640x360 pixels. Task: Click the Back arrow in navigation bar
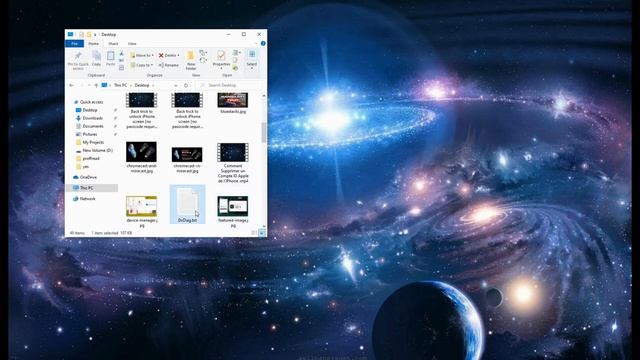pyautogui.click(x=71, y=85)
